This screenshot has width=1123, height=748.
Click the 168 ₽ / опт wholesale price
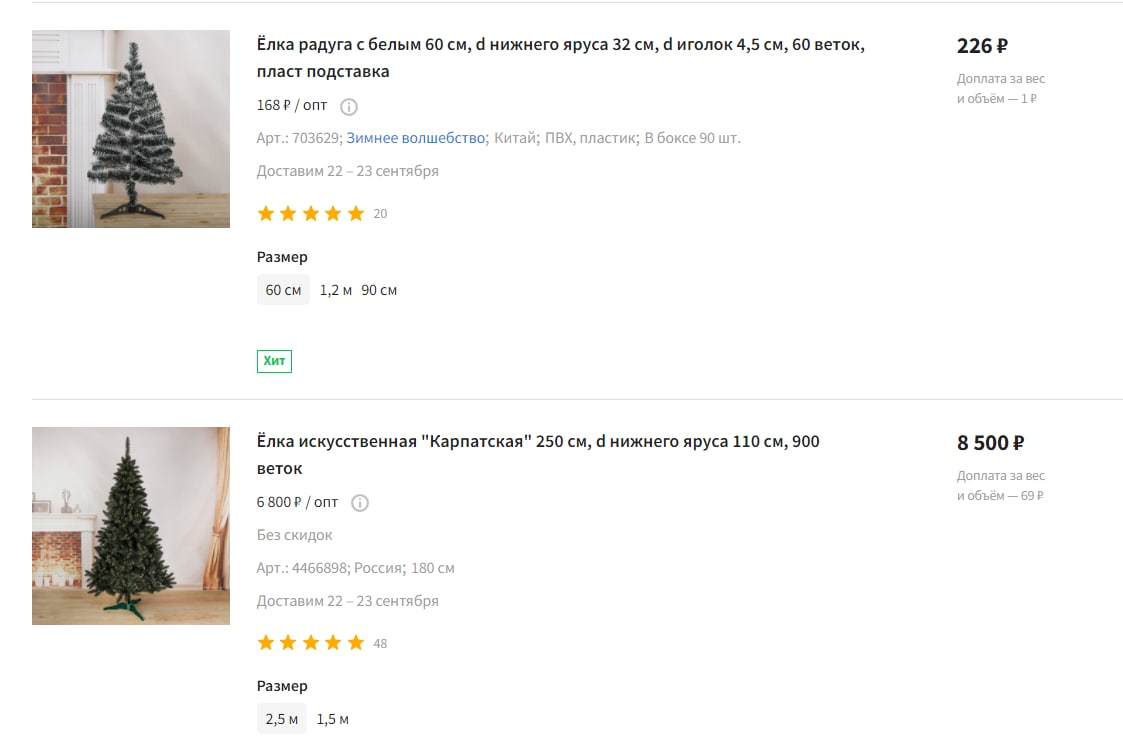(291, 105)
